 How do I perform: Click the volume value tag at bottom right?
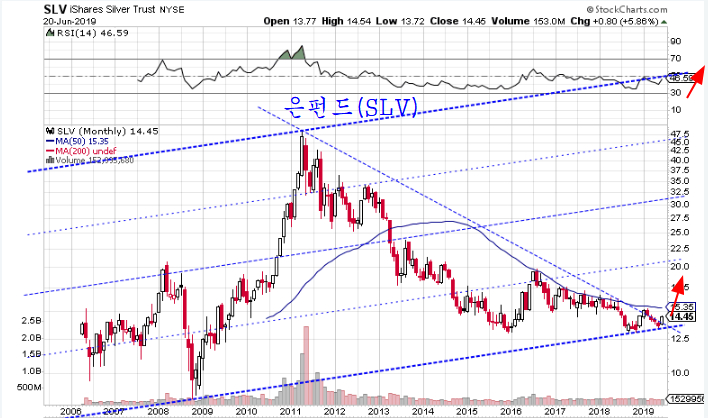click(685, 399)
